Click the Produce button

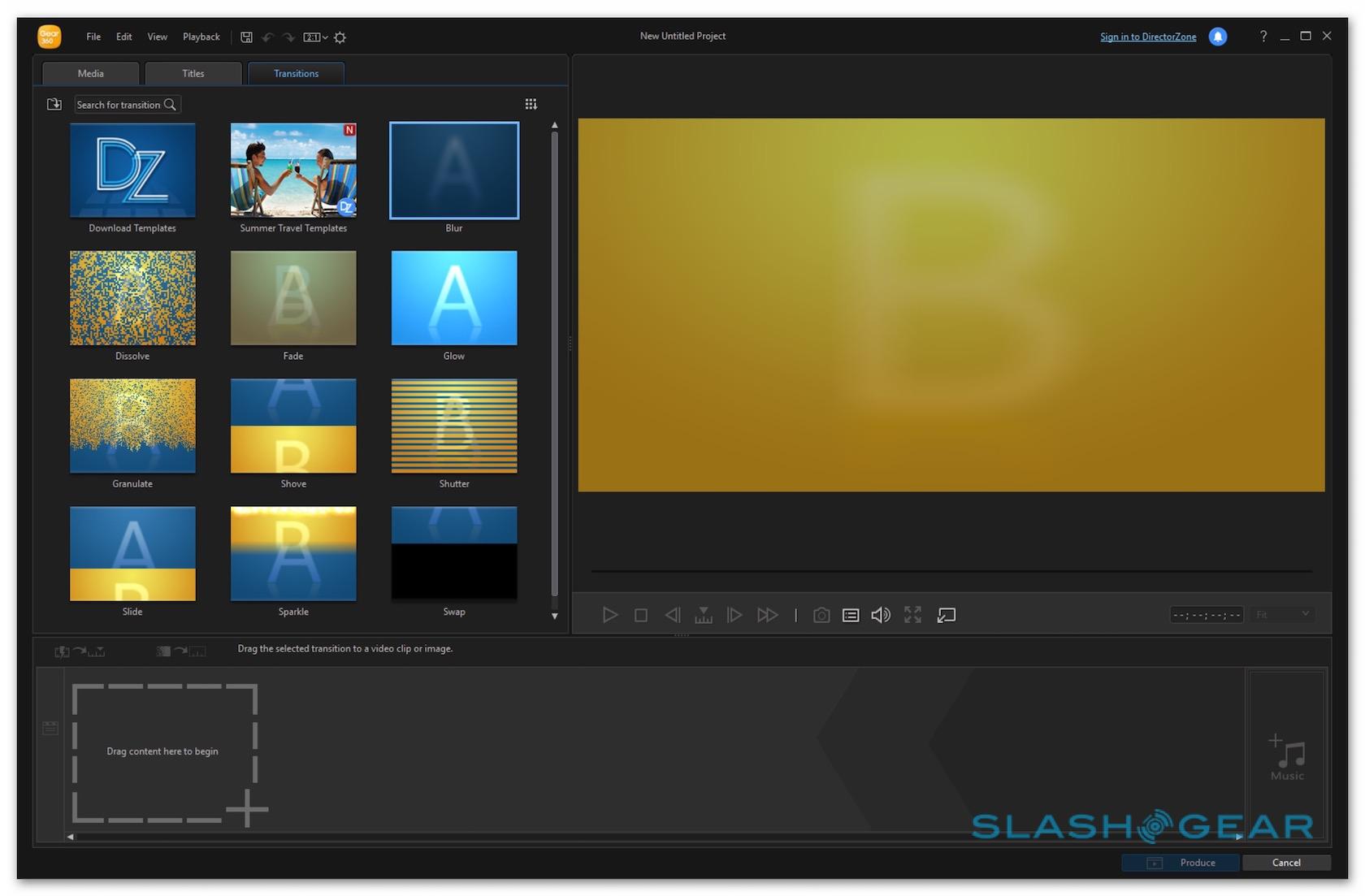(x=1181, y=863)
